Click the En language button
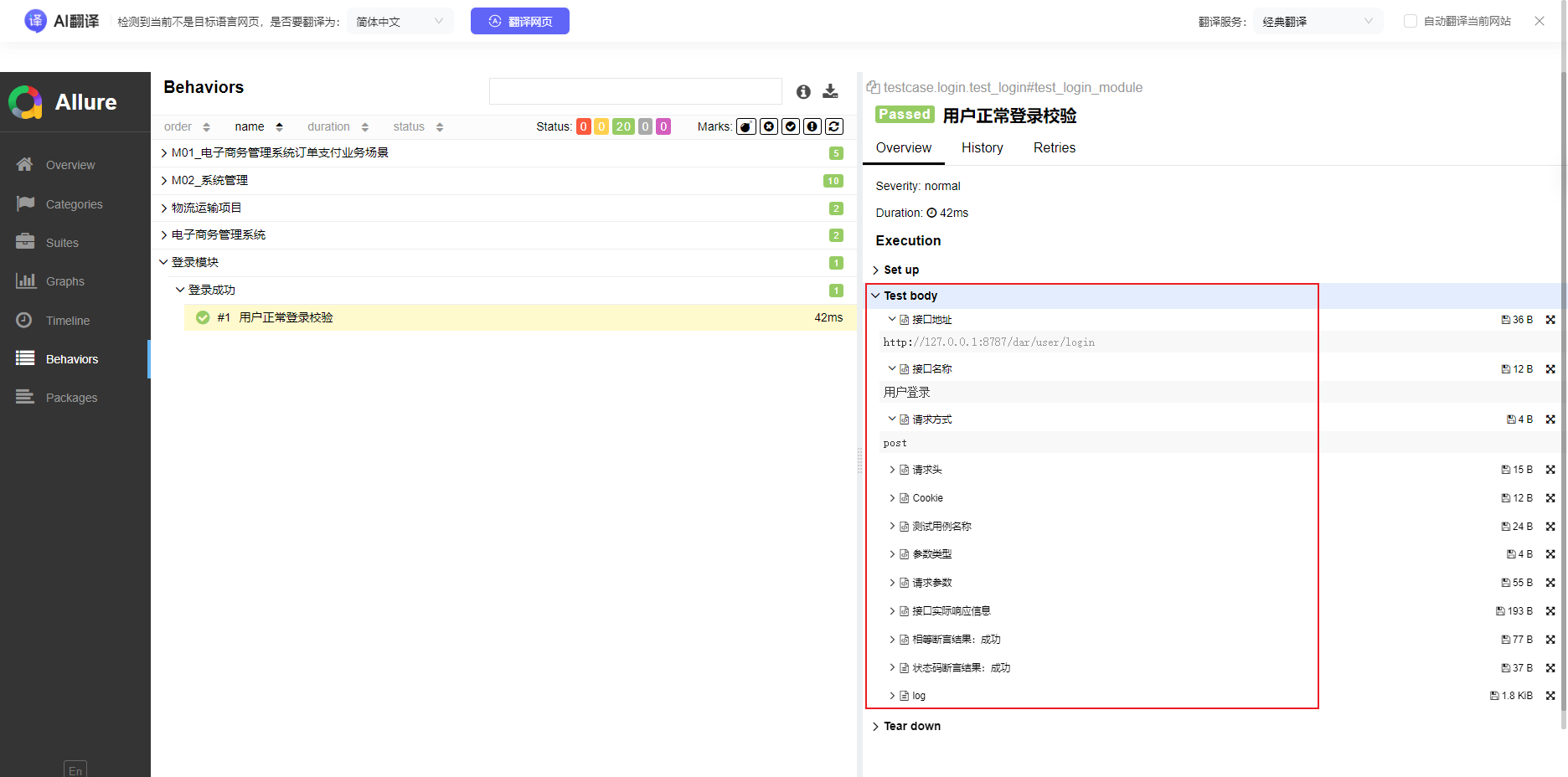This screenshot has height=777, width=1568. 75,769
